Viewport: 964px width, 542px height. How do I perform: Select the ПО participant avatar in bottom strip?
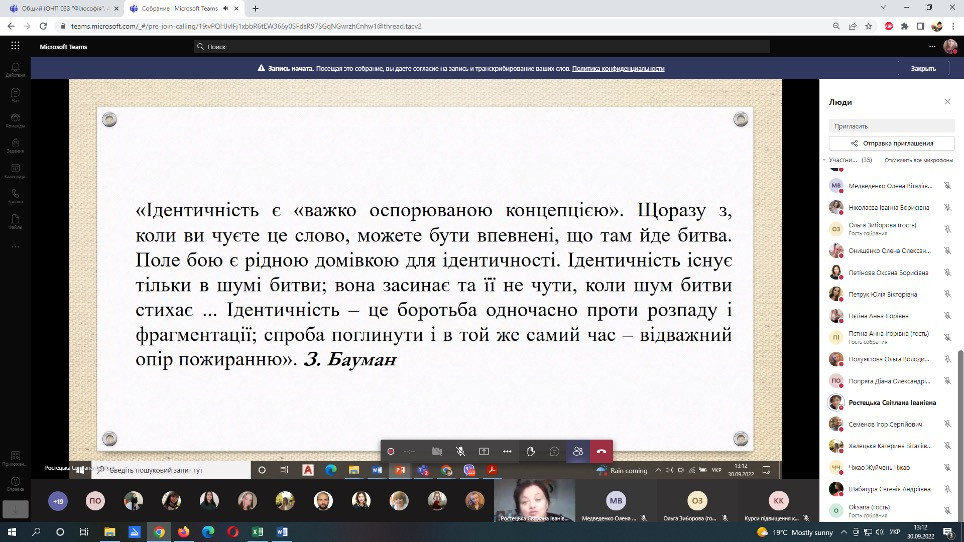(95, 501)
